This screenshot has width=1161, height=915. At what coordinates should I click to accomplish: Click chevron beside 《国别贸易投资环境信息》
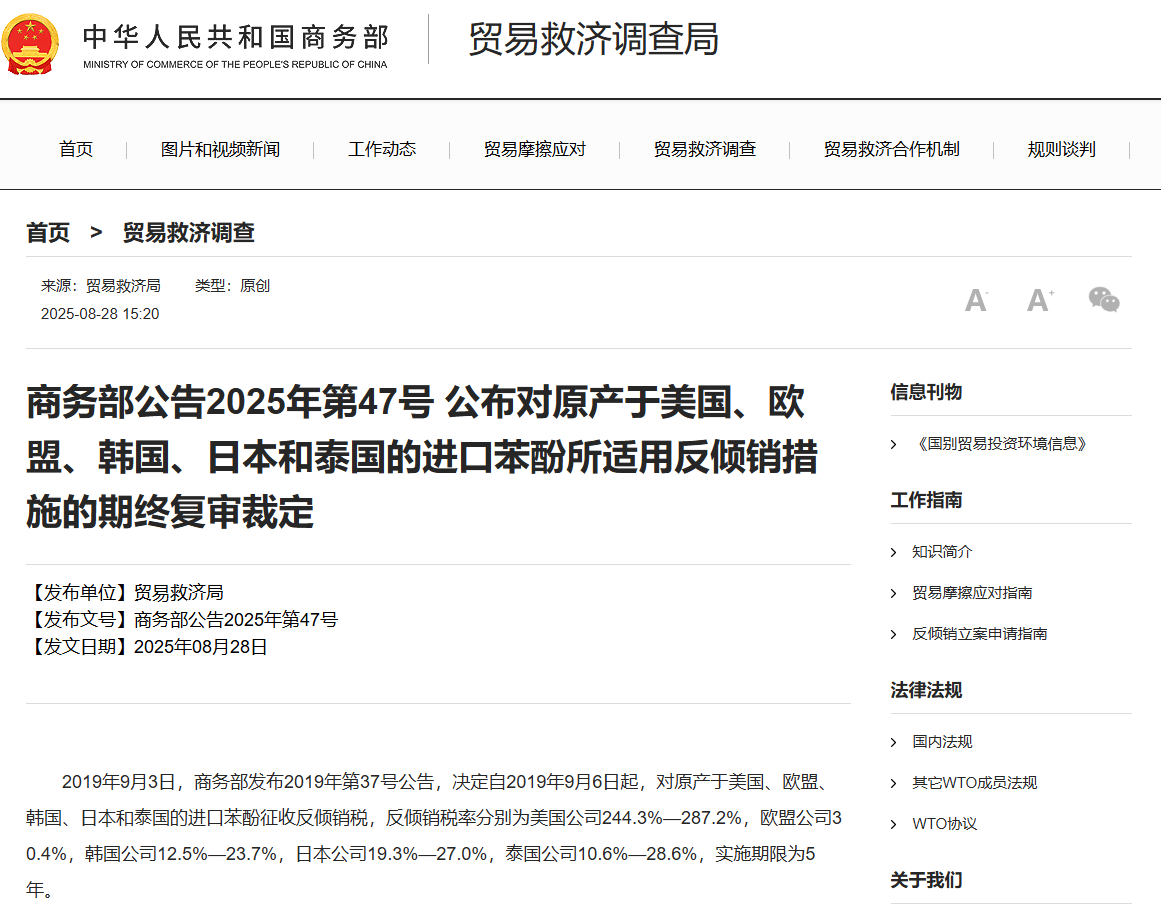pos(894,444)
